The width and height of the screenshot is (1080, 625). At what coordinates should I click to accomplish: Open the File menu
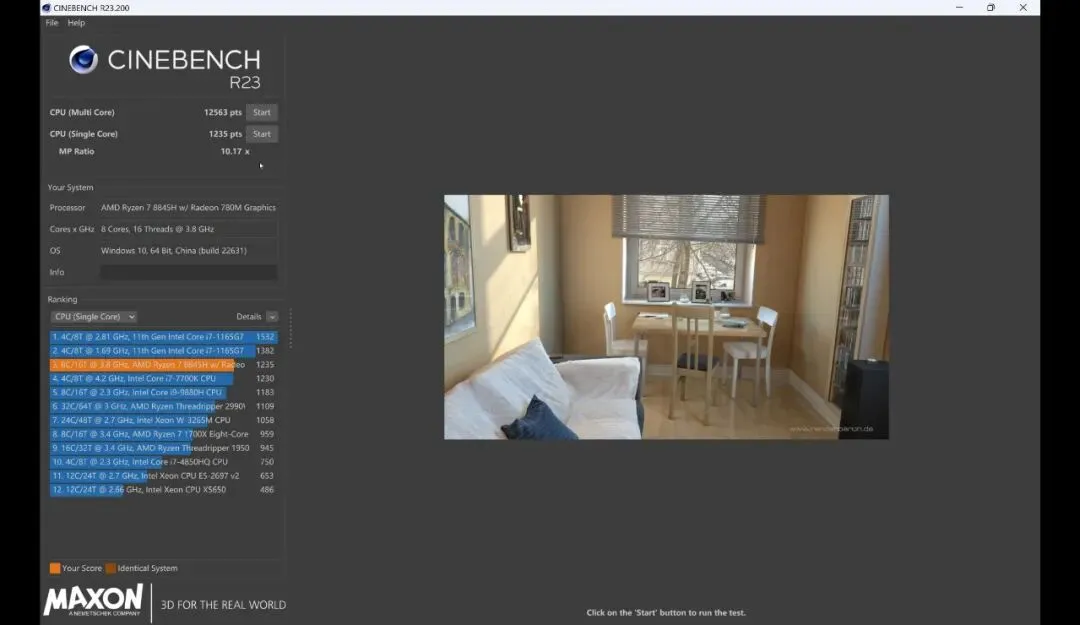click(52, 23)
